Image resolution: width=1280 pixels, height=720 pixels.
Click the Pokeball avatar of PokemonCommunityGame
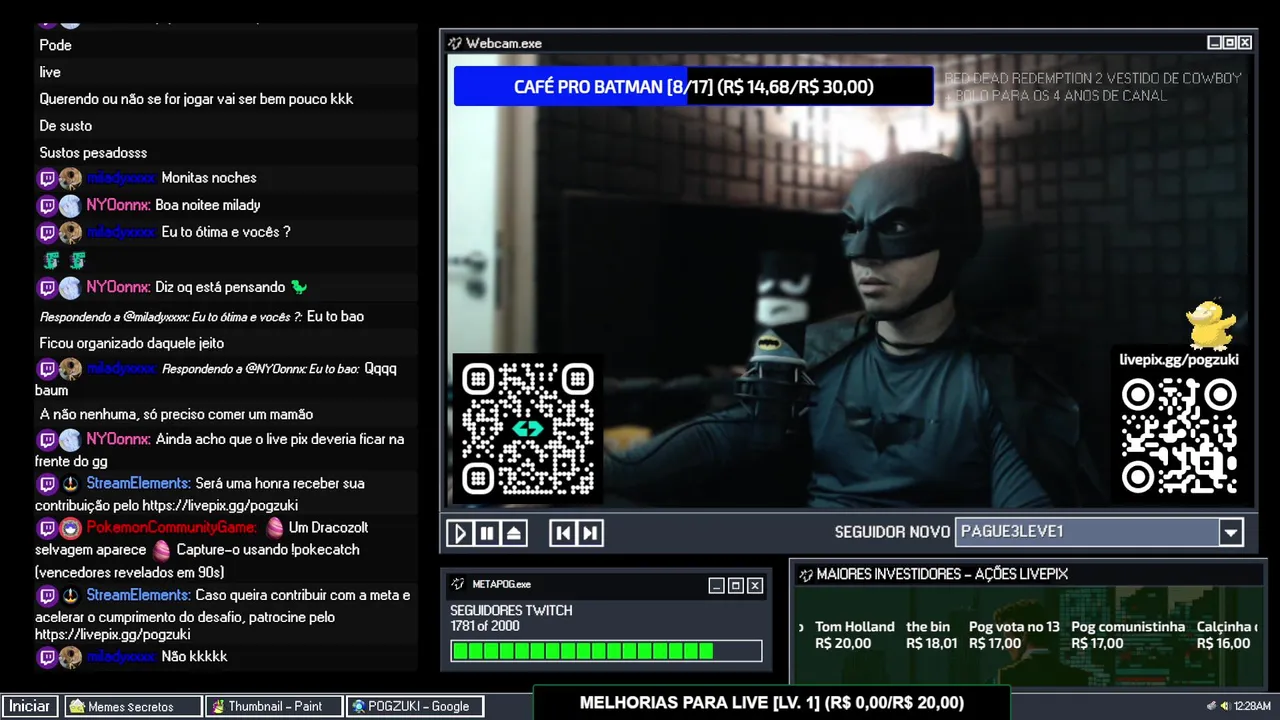pos(70,528)
